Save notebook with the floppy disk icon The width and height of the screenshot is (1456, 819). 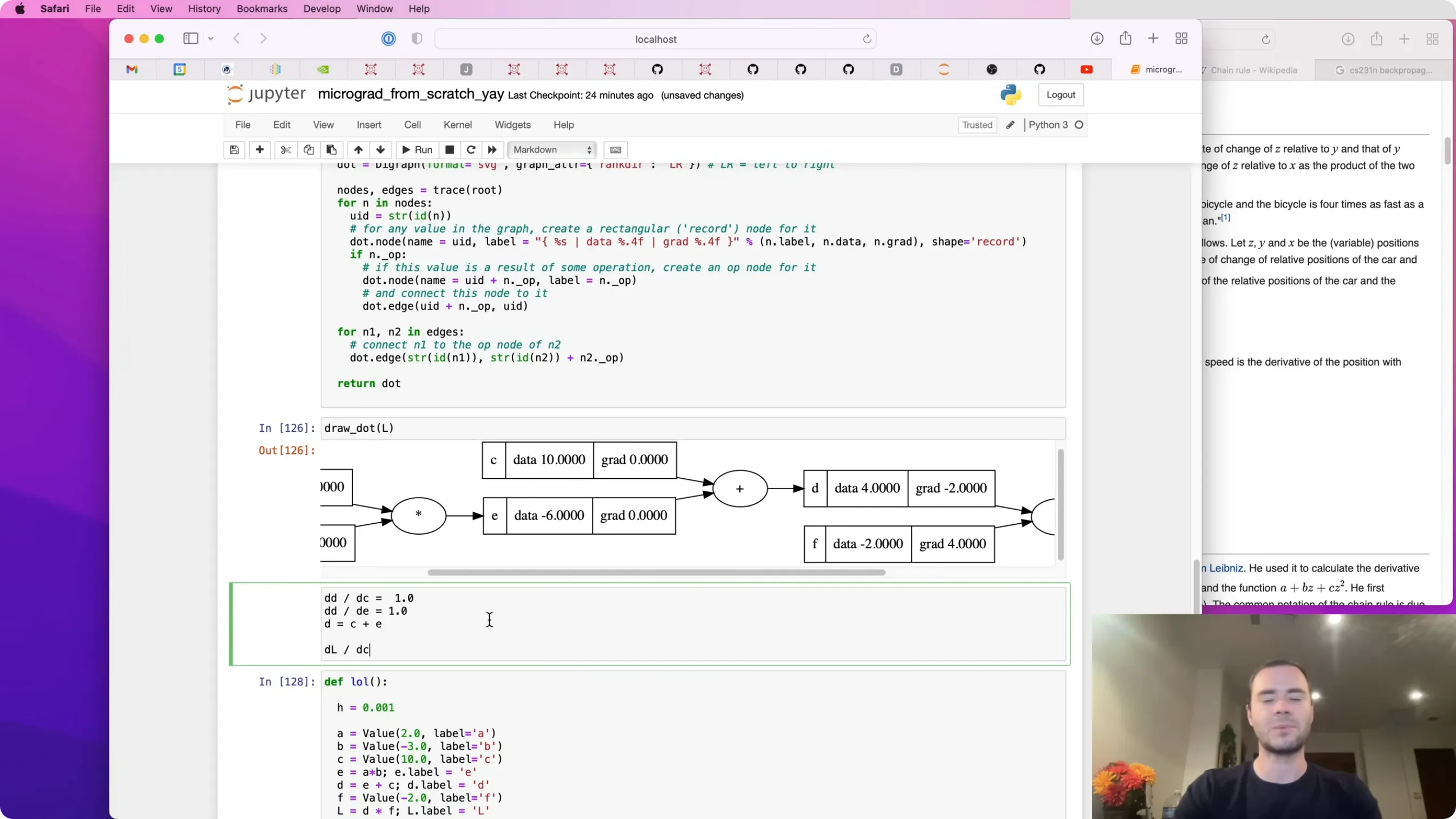click(x=234, y=150)
